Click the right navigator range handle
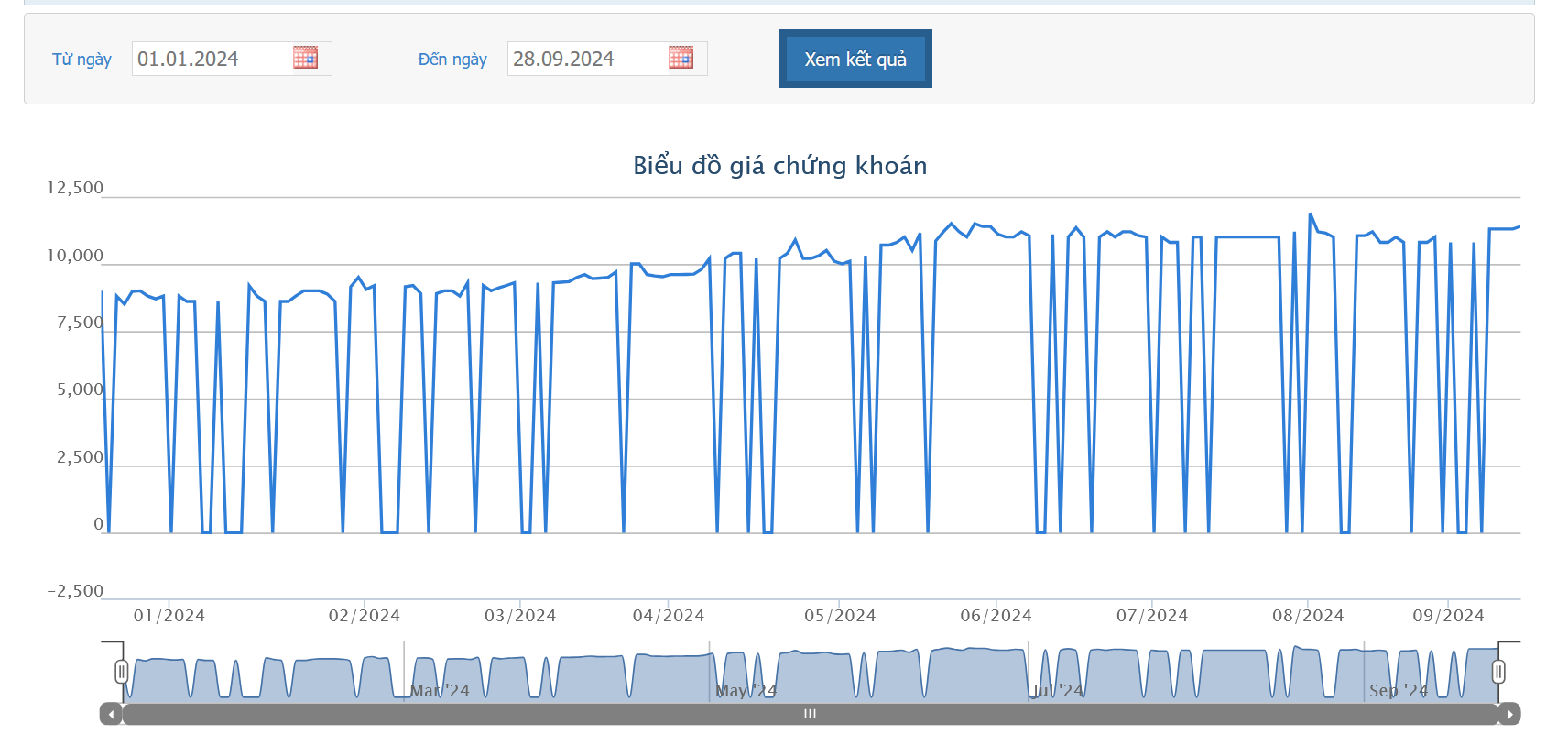 1498,672
